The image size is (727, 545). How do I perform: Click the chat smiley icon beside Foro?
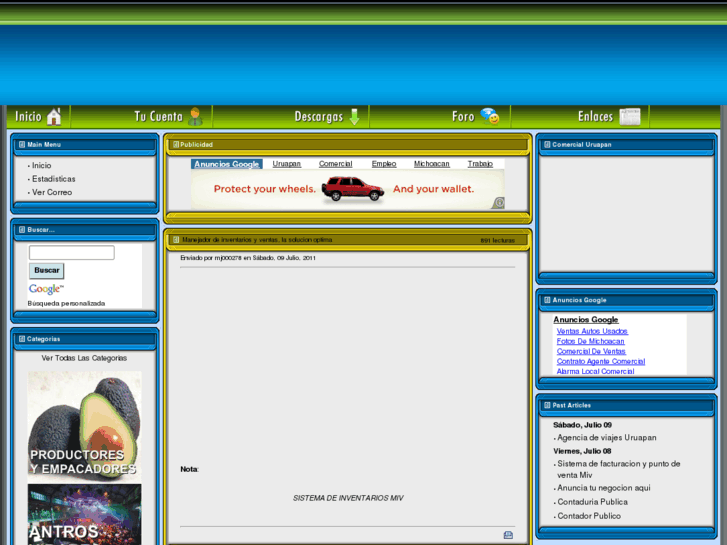point(490,116)
